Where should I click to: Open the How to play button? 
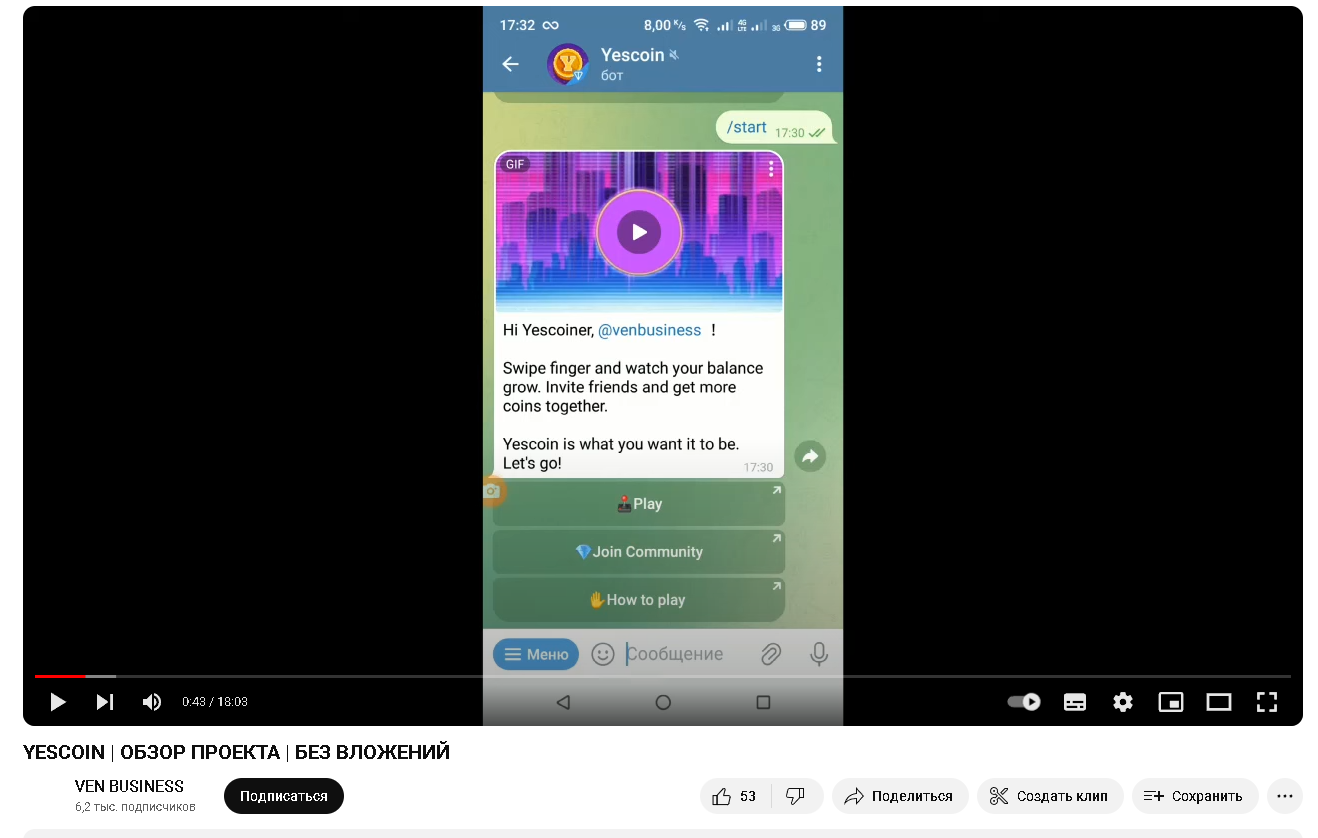(639, 600)
